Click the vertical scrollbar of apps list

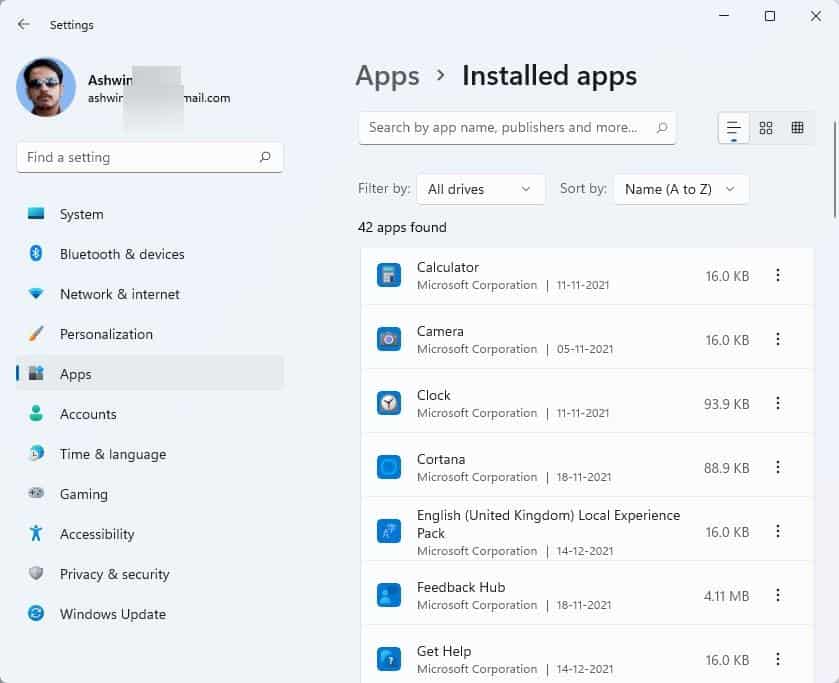[835, 168]
